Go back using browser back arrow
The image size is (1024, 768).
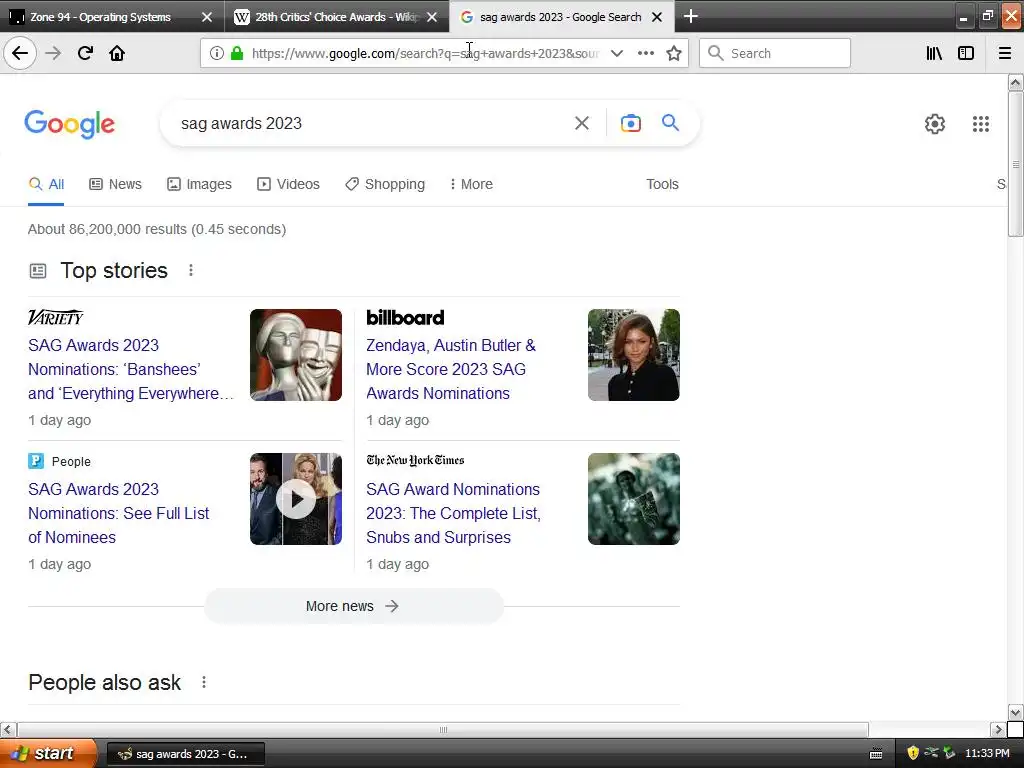(x=20, y=53)
